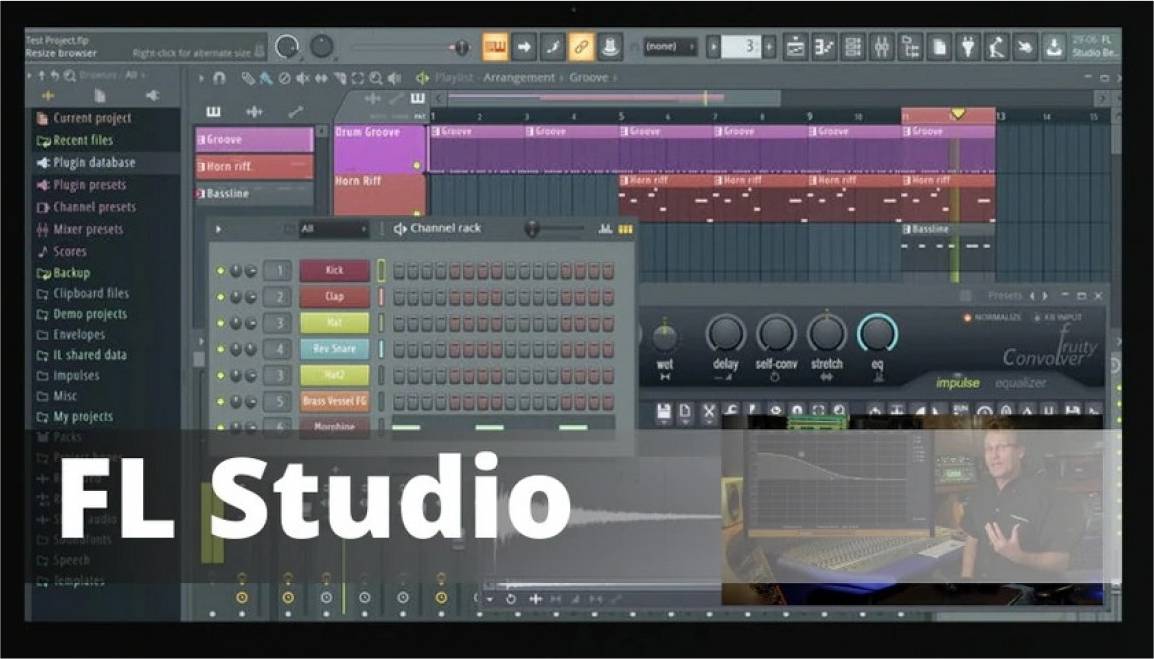
Task: Select the slip tool double-arrow icon
Action: click(x=322, y=77)
